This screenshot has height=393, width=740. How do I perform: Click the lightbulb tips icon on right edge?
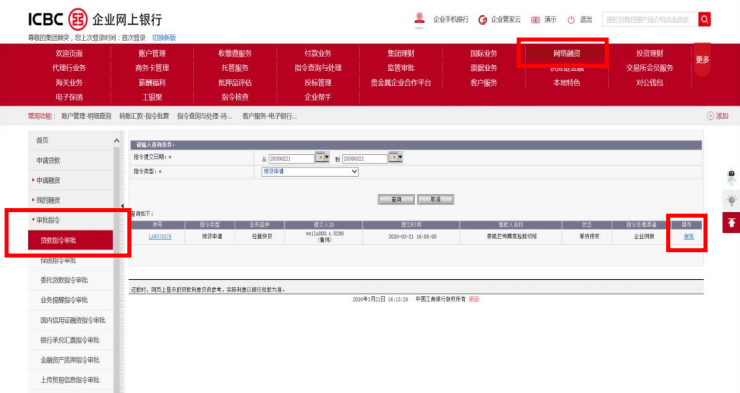coord(732,200)
